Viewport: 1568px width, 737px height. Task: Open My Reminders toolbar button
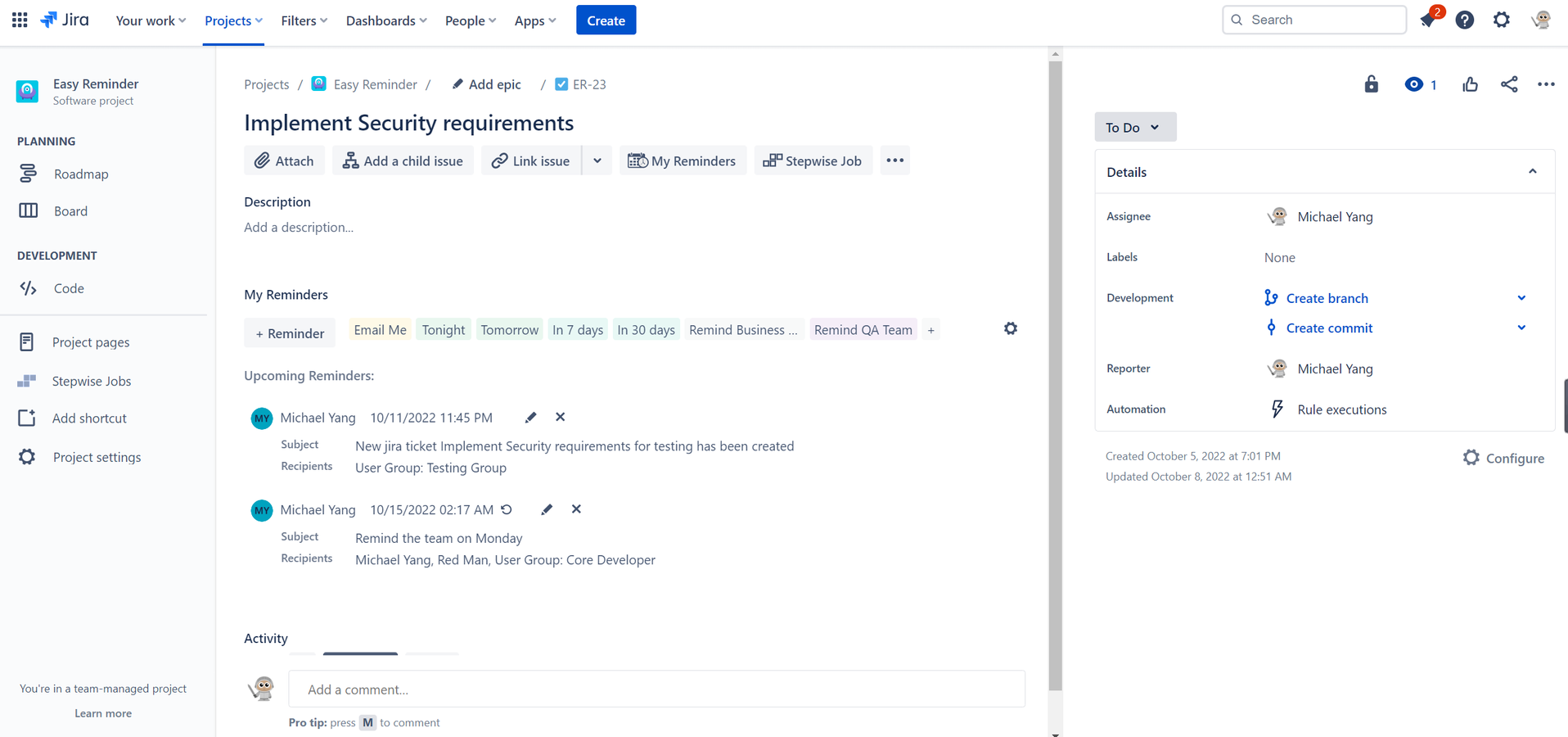[x=683, y=161]
